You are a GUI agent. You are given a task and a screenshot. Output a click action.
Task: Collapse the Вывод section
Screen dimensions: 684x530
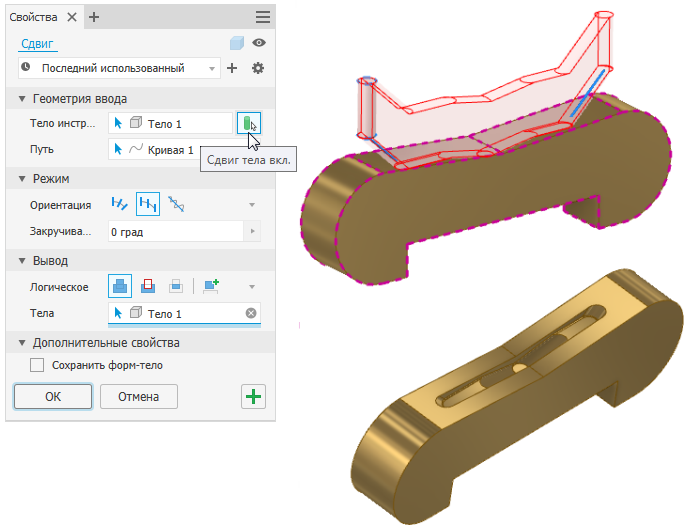pyautogui.click(x=22, y=261)
